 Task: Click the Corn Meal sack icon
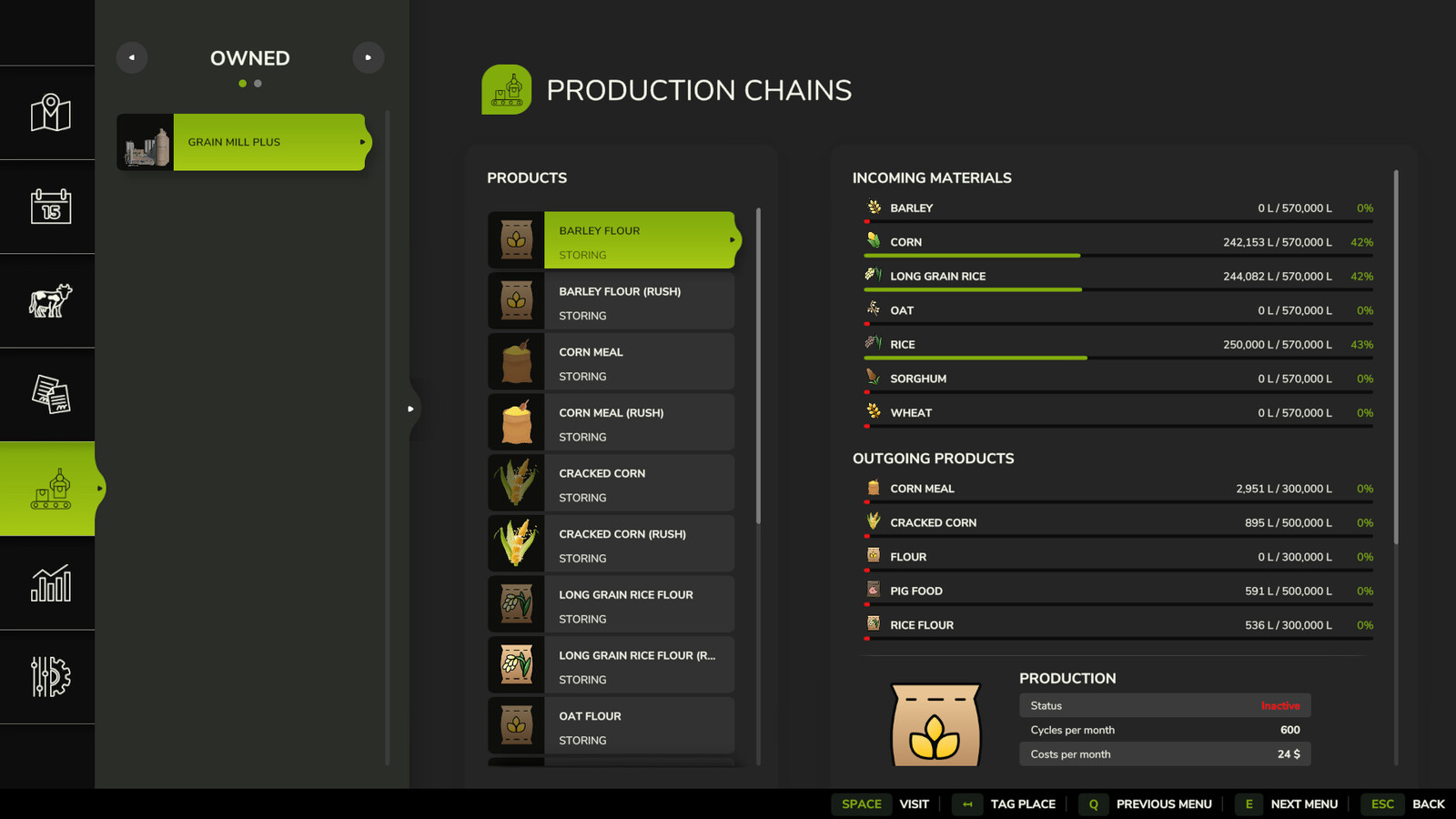517,361
